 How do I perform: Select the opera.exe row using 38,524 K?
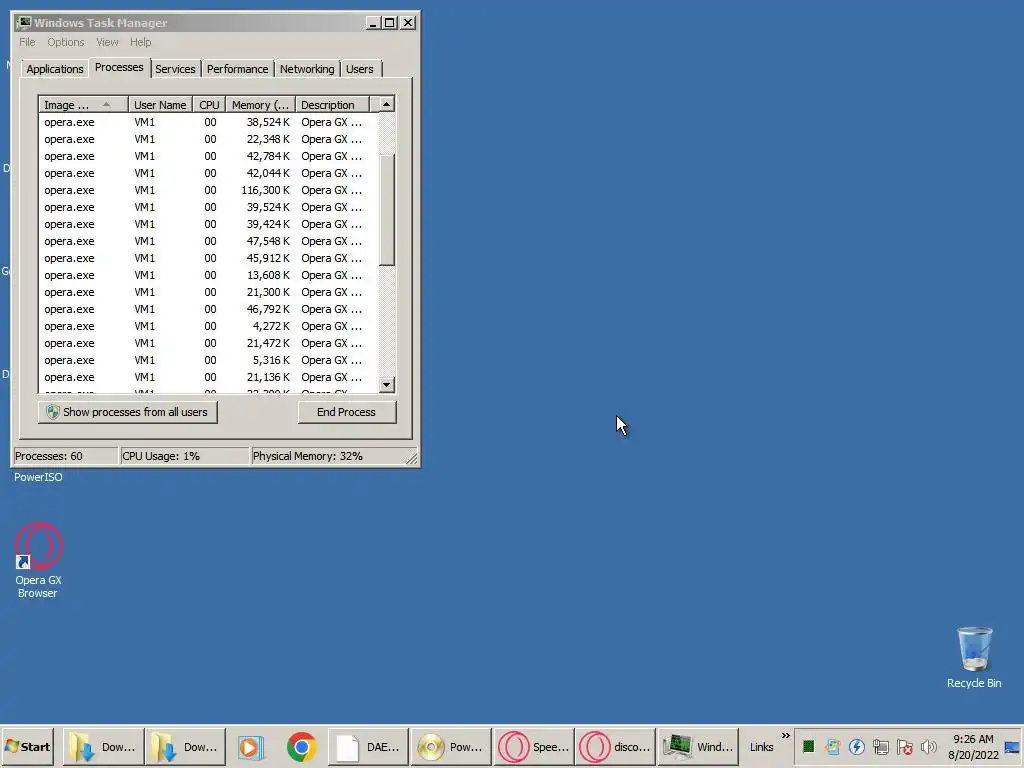coord(208,122)
